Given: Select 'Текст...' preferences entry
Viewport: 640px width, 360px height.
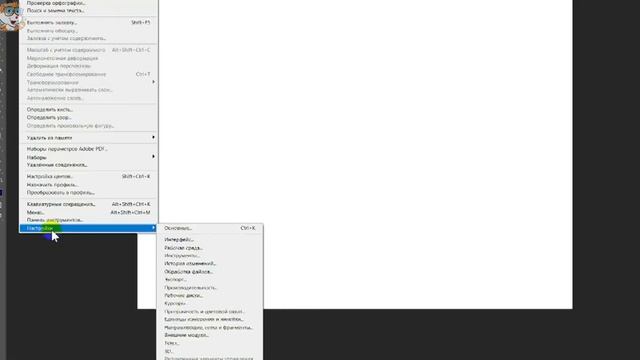Looking at the screenshot, I should (x=210, y=343).
